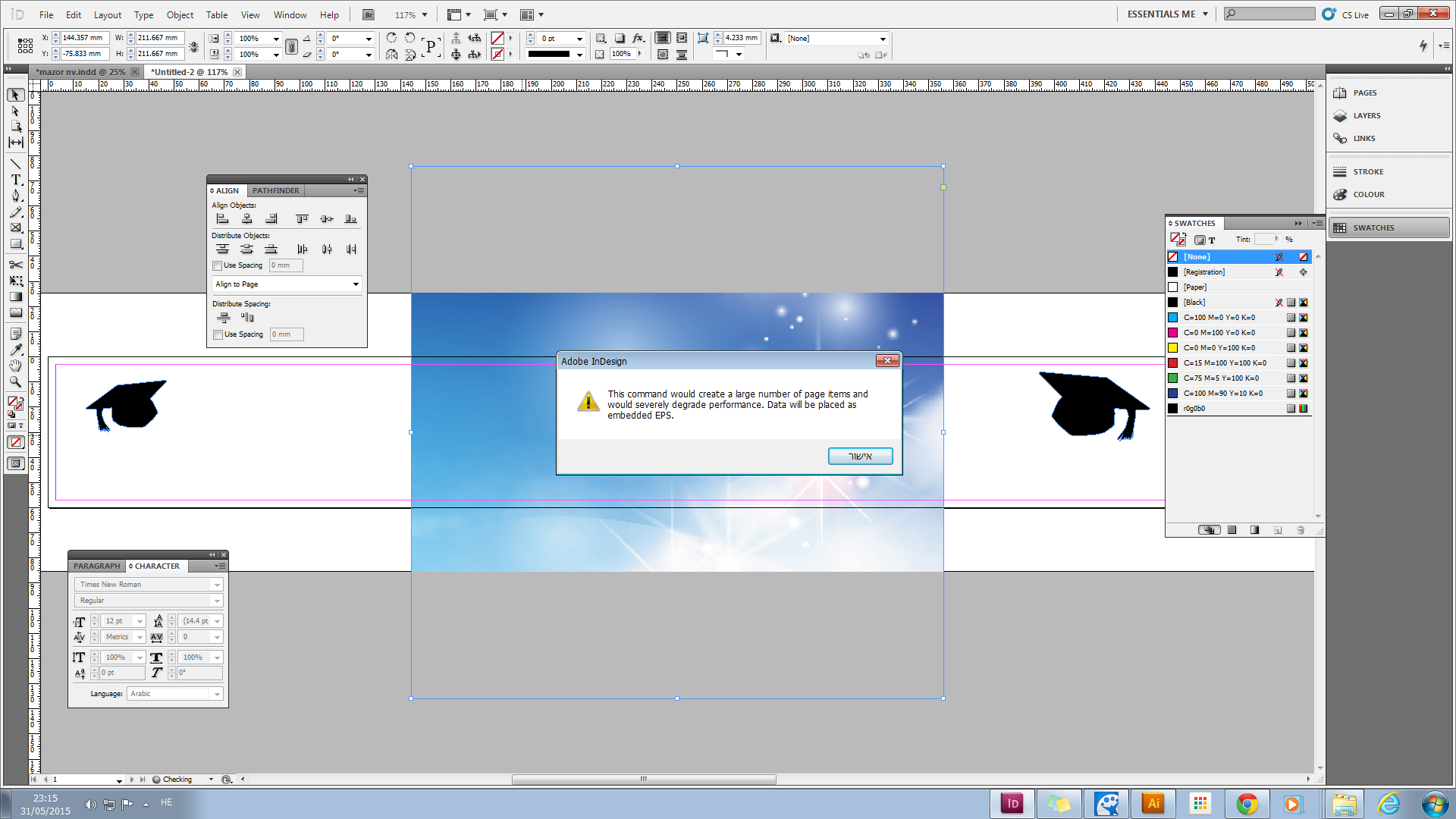The height and width of the screenshot is (819, 1456).
Task: Select the C=15 M=100 Y=100 K=0 swatch
Action: [1224, 363]
